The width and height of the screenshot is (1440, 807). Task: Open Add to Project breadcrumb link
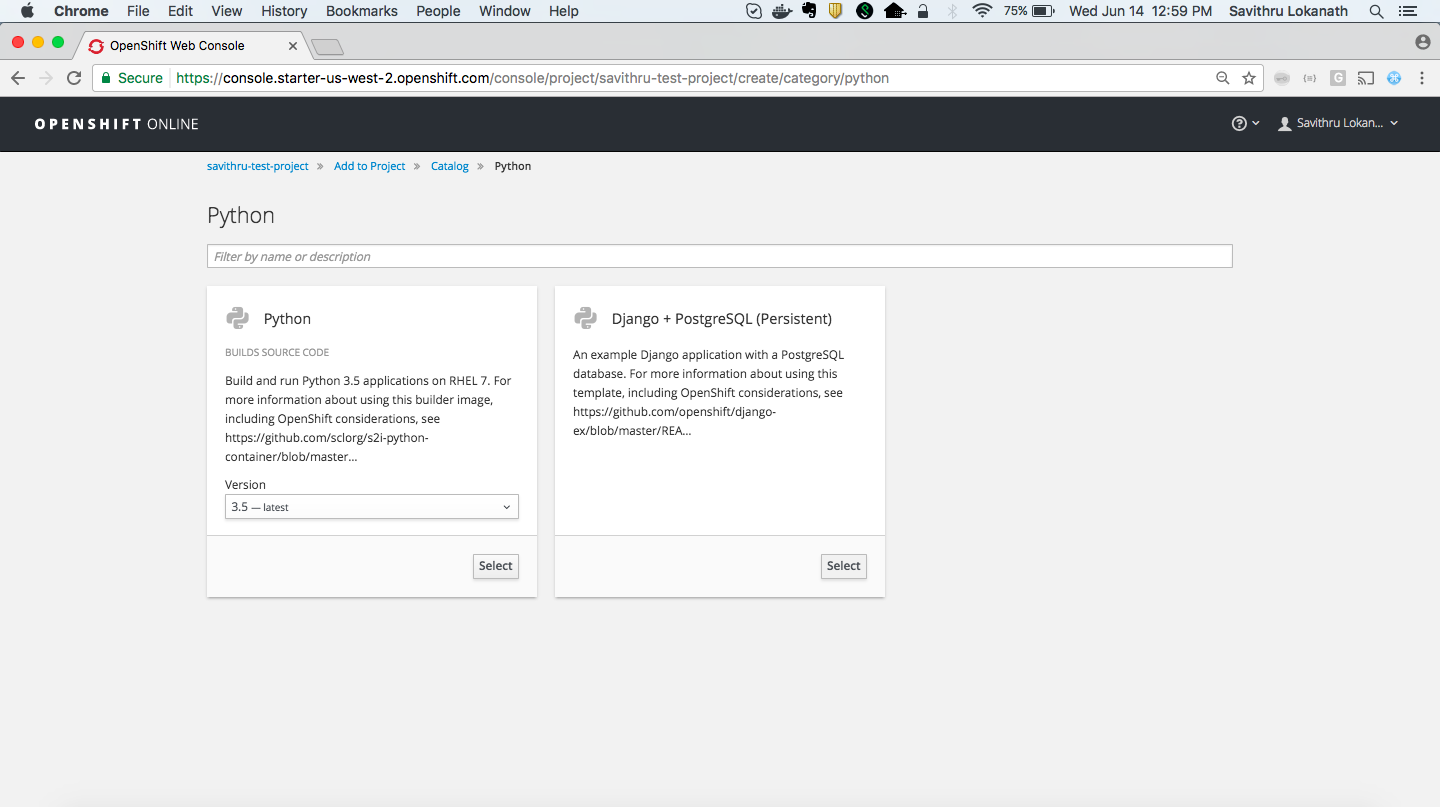click(x=370, y=166)
